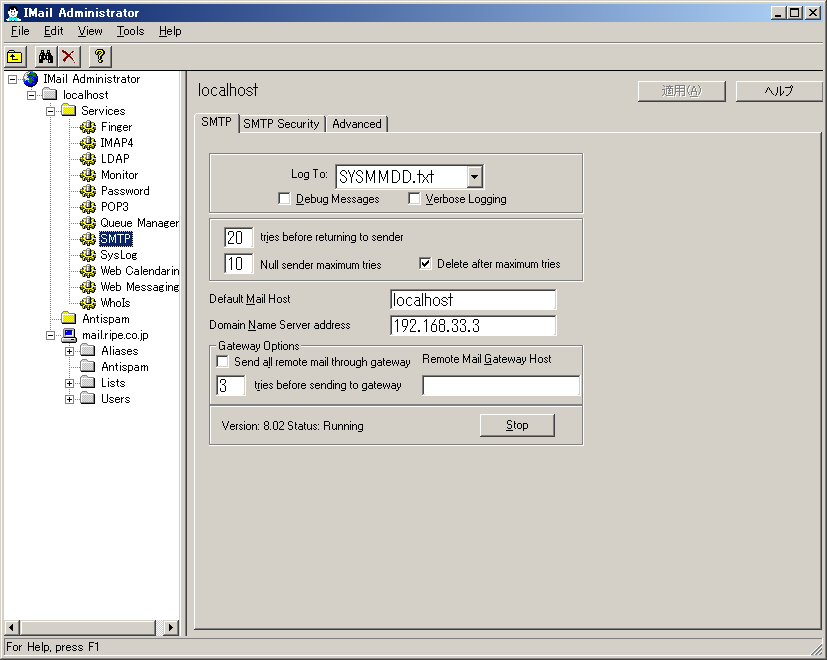Click the Monitor service gear icon
The width and height of the screenshot is (827, 660).
tap(88, 175)
